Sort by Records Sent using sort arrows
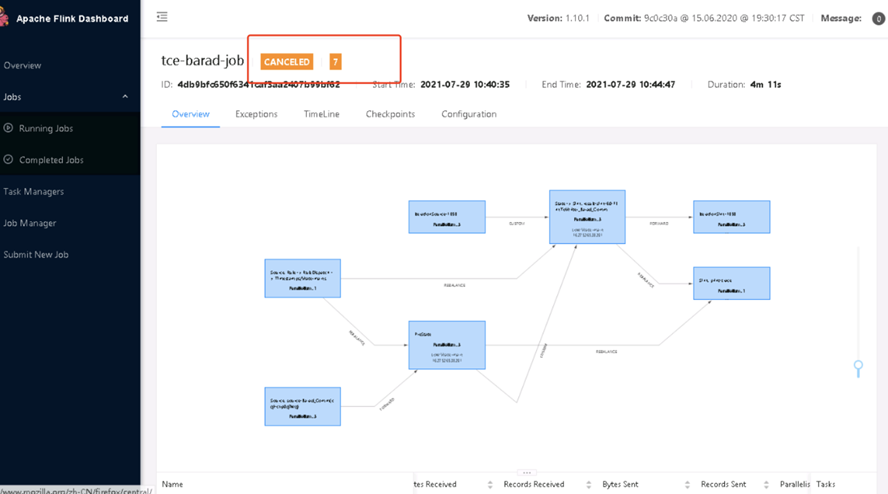 766,484
